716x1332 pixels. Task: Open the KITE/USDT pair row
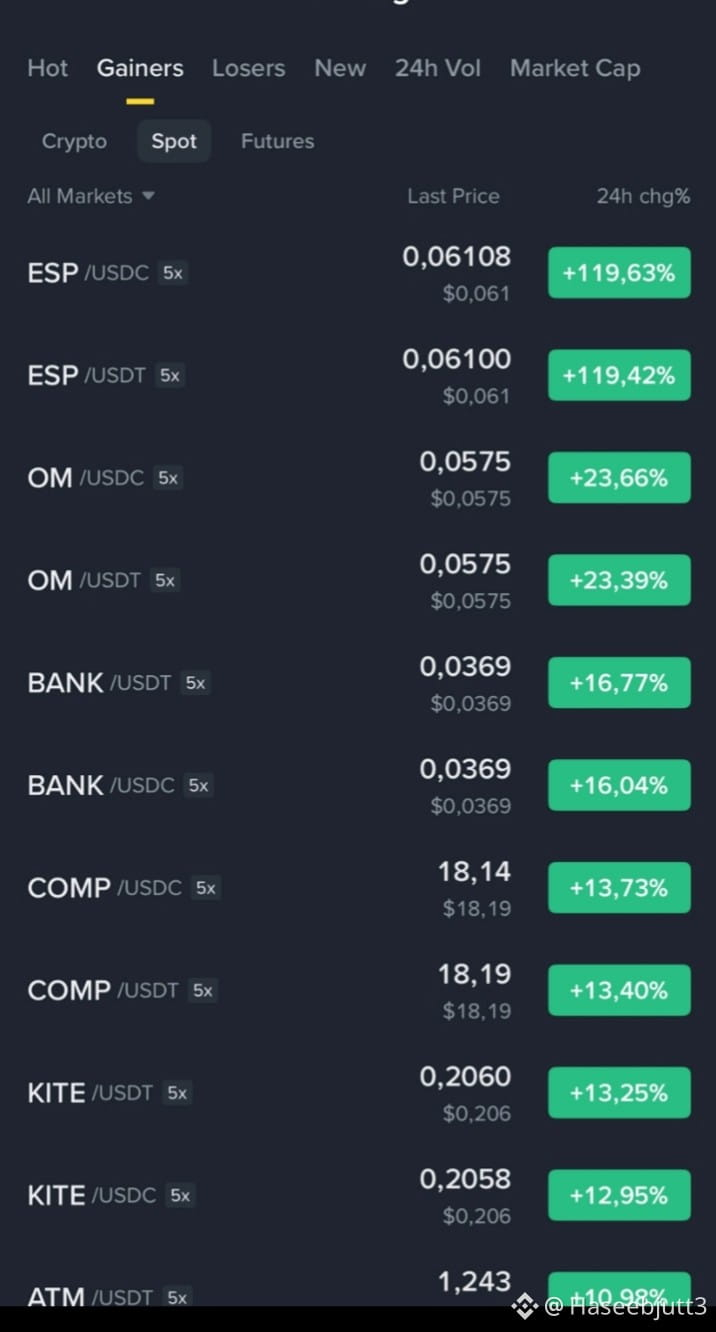tap(358, 1093)
